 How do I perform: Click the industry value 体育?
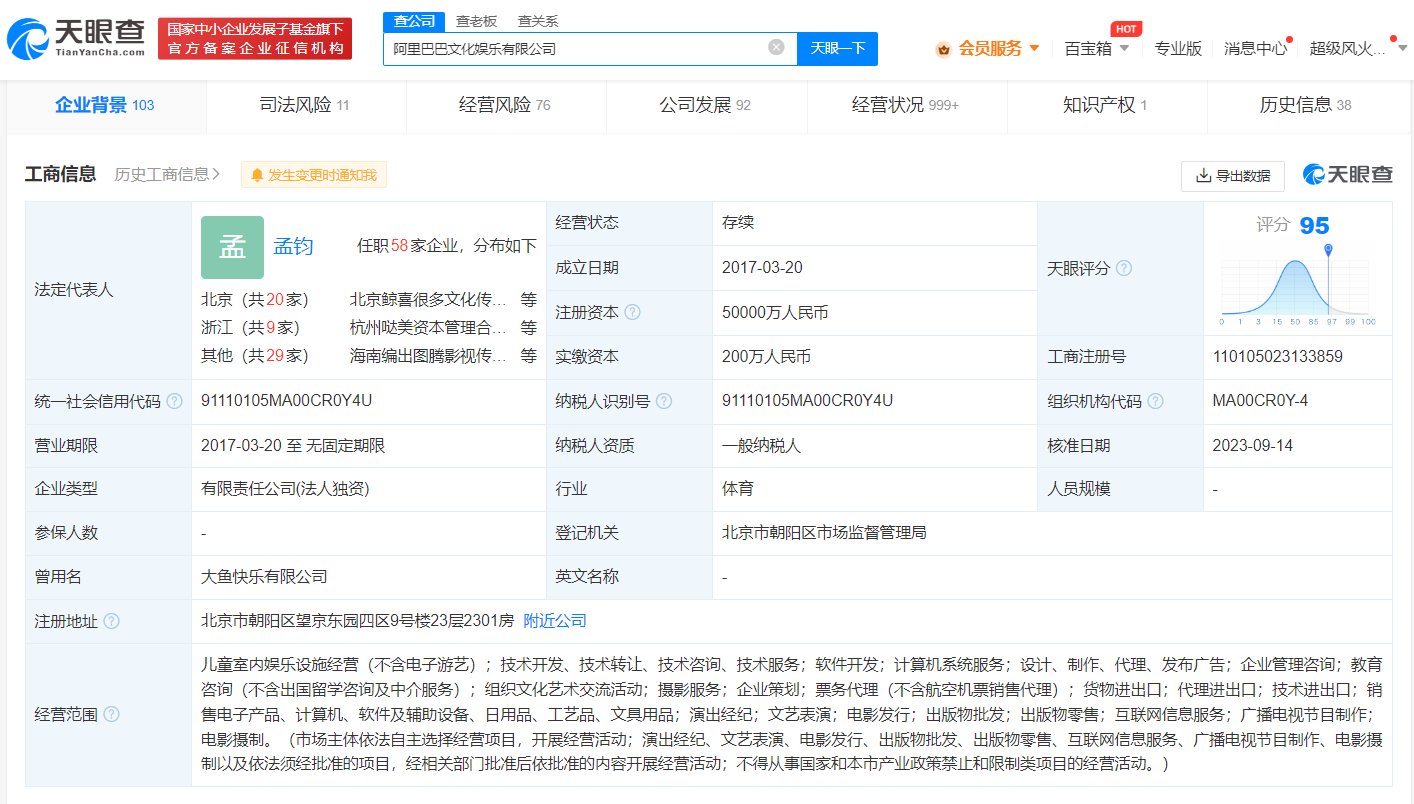click(x=738, y=489)
